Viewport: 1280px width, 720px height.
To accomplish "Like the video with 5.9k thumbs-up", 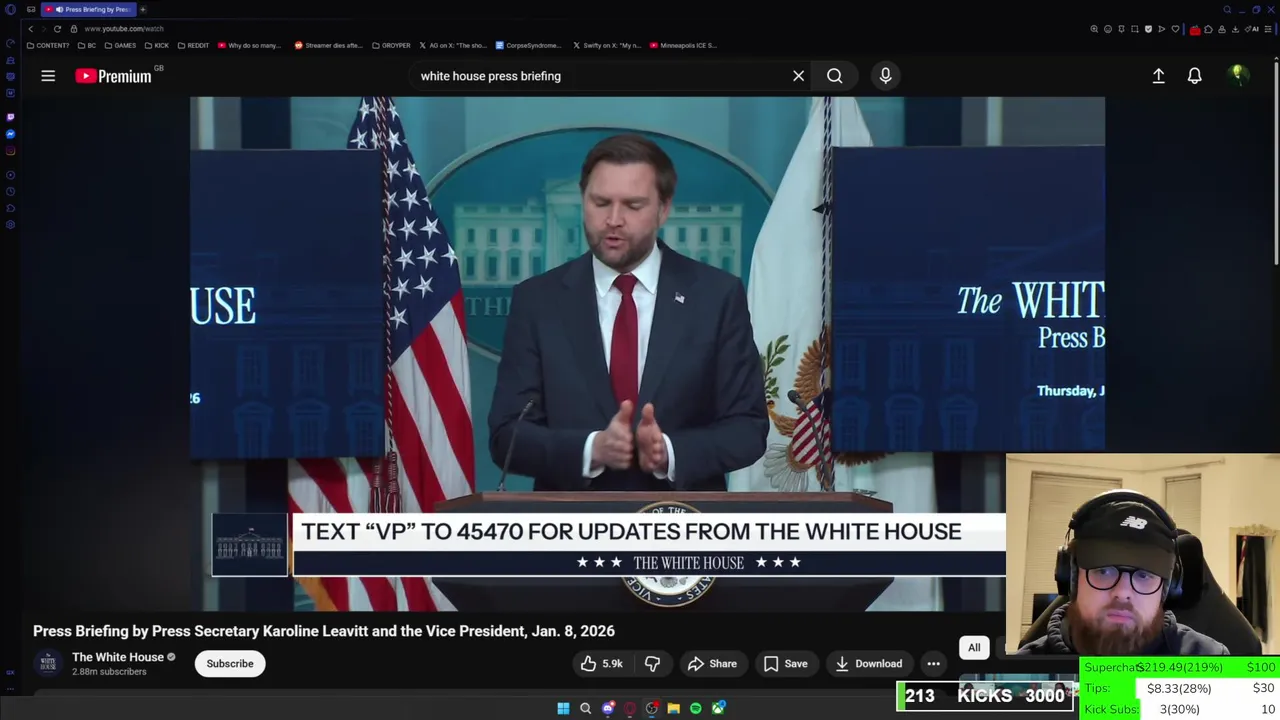I will (601, 664).
